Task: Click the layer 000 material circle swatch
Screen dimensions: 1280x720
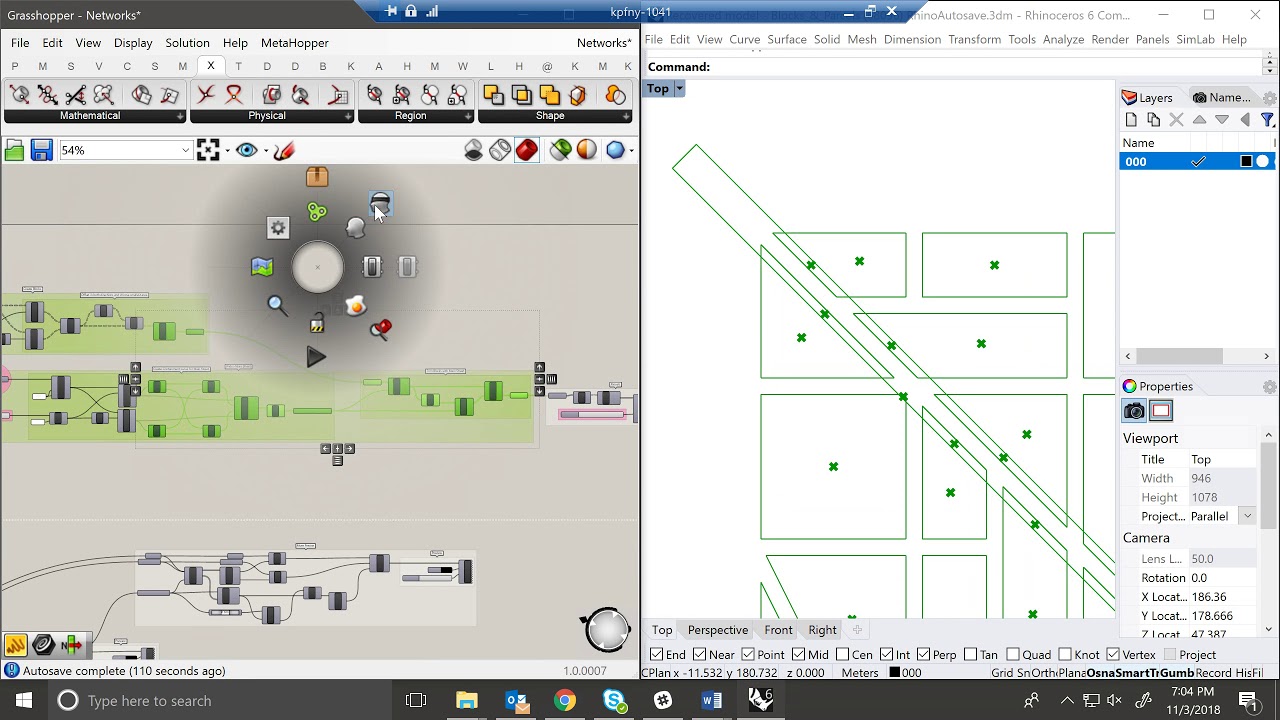Action: point(1263,162)
